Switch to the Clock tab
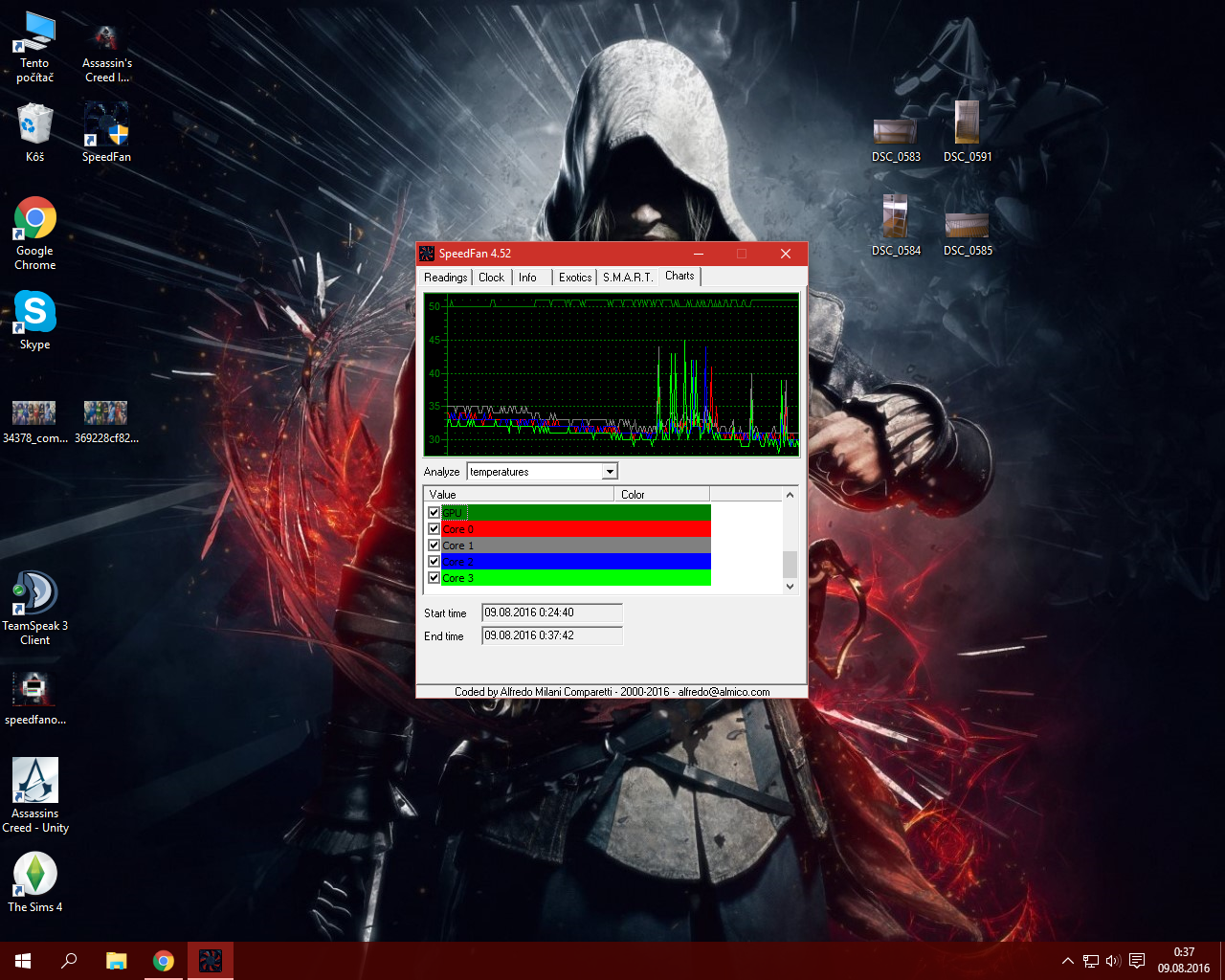Viewport: 1225px width, 980px height. 491,278
